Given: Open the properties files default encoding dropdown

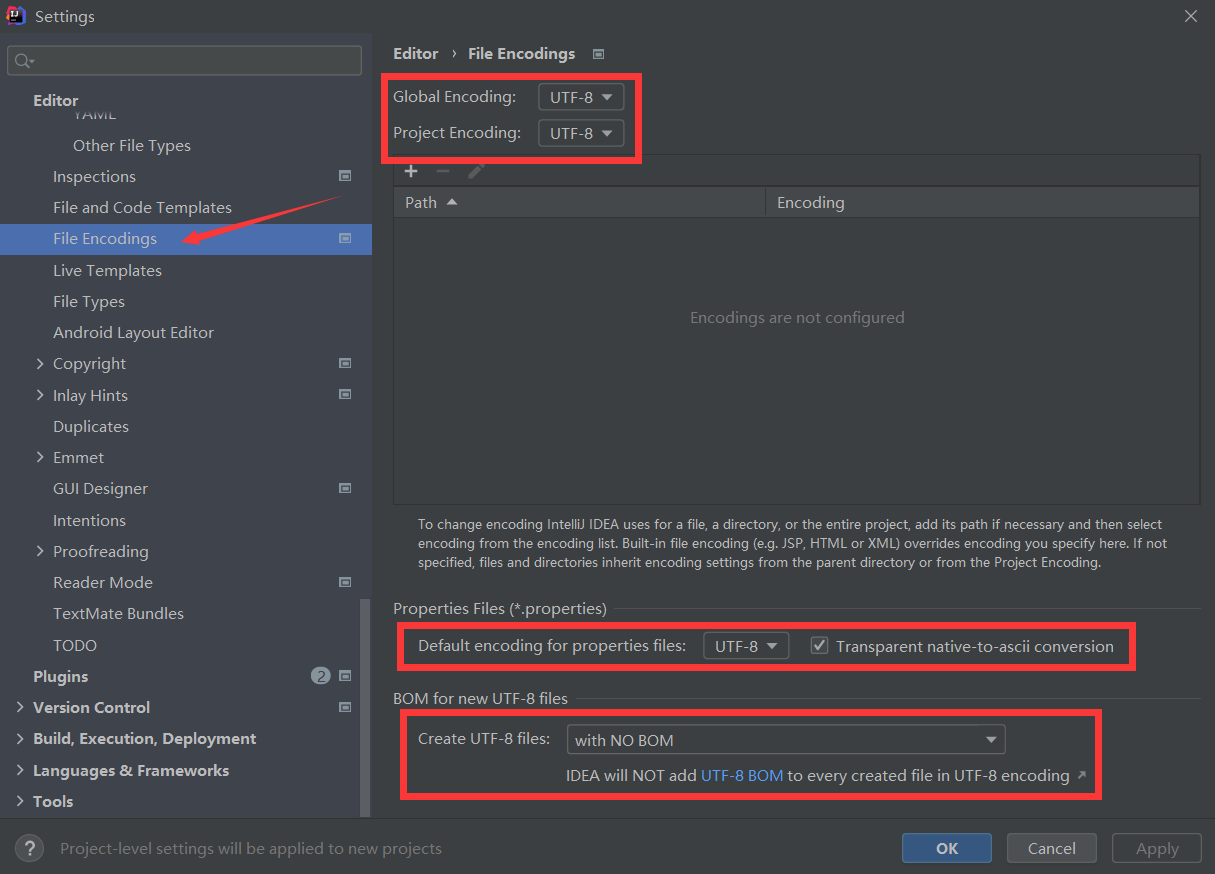Looking at the screenshot, I should click(746, 646).
